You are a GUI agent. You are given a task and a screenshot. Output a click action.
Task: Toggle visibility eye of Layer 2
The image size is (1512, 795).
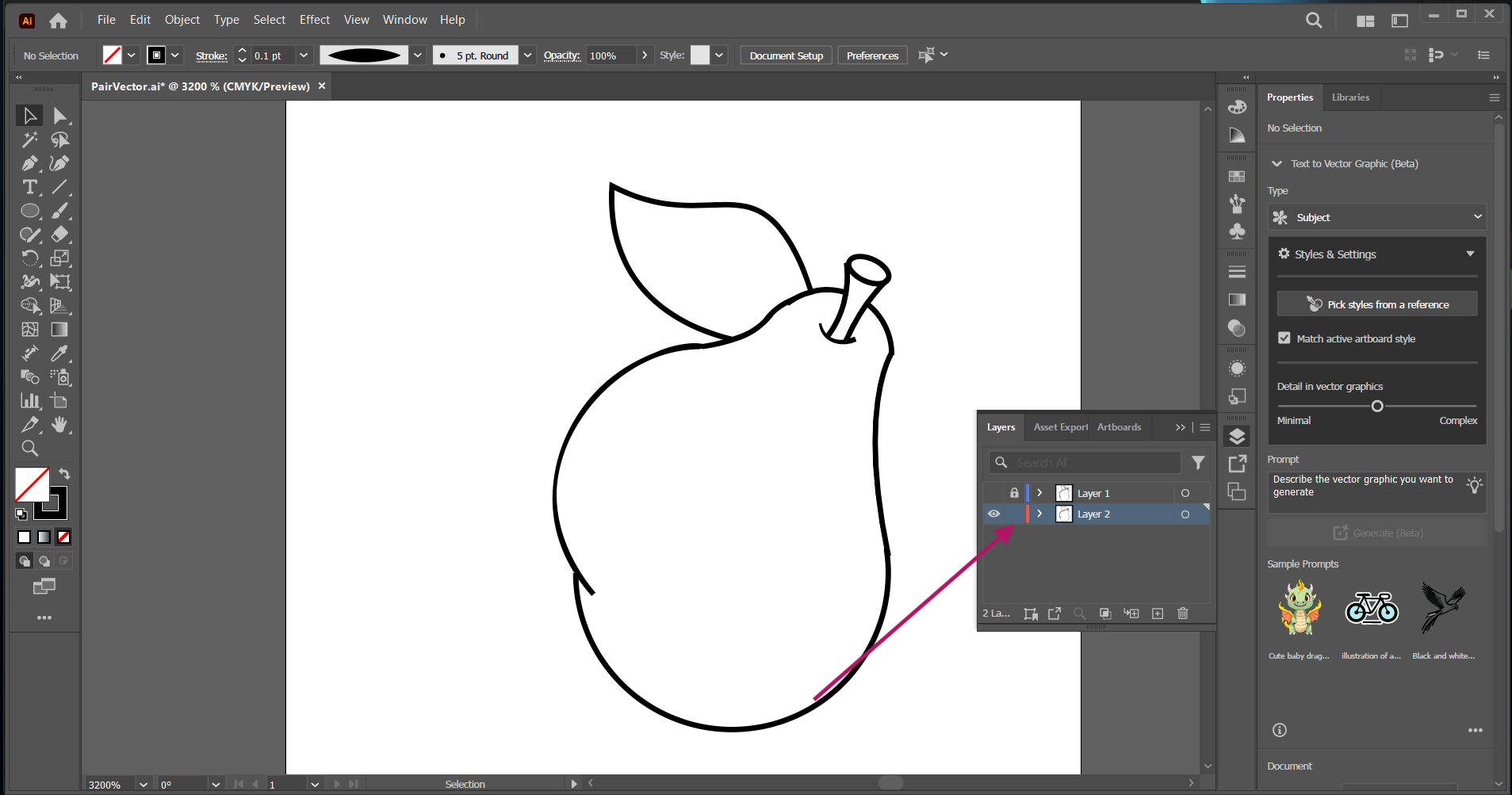tap(993, 514)
